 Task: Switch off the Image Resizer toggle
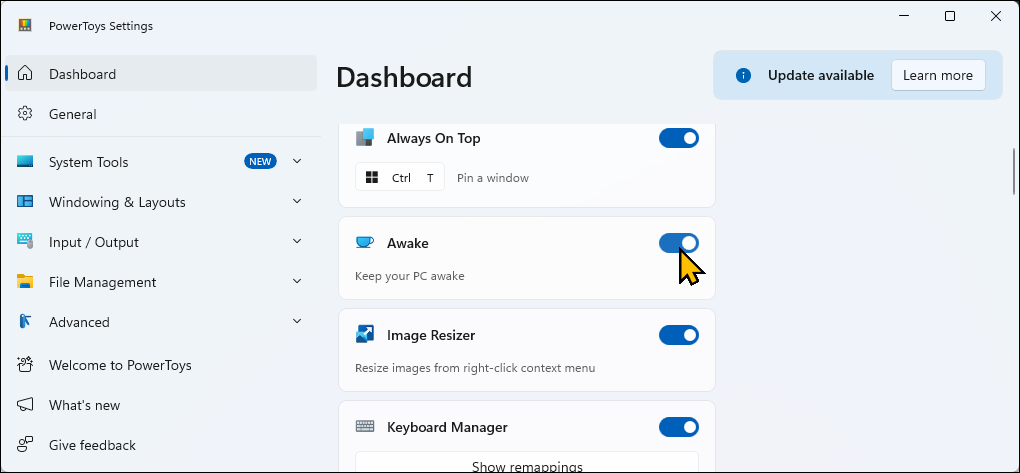(x=678, y=335)
